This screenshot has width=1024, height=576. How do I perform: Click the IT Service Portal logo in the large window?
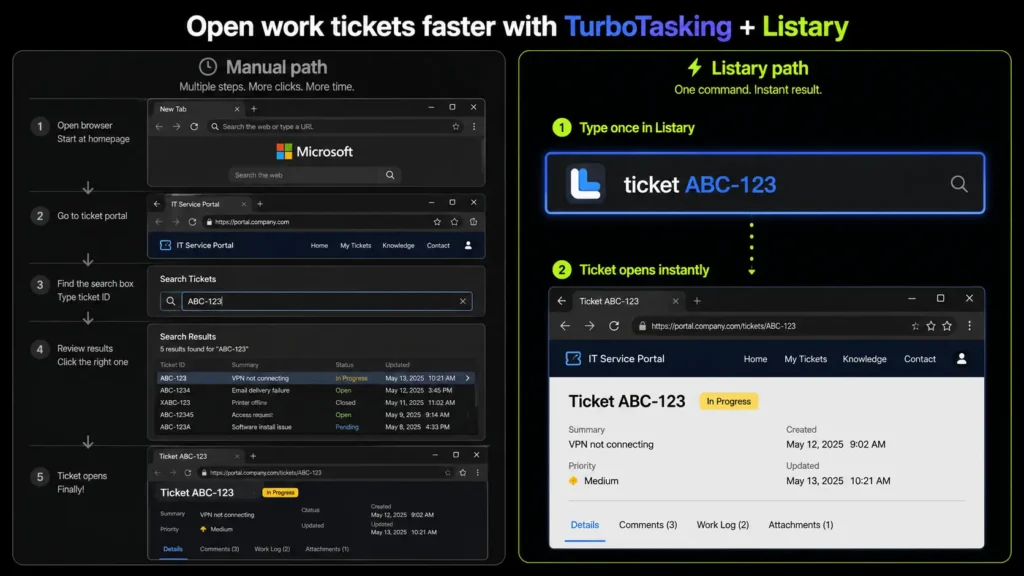point(573,359)
